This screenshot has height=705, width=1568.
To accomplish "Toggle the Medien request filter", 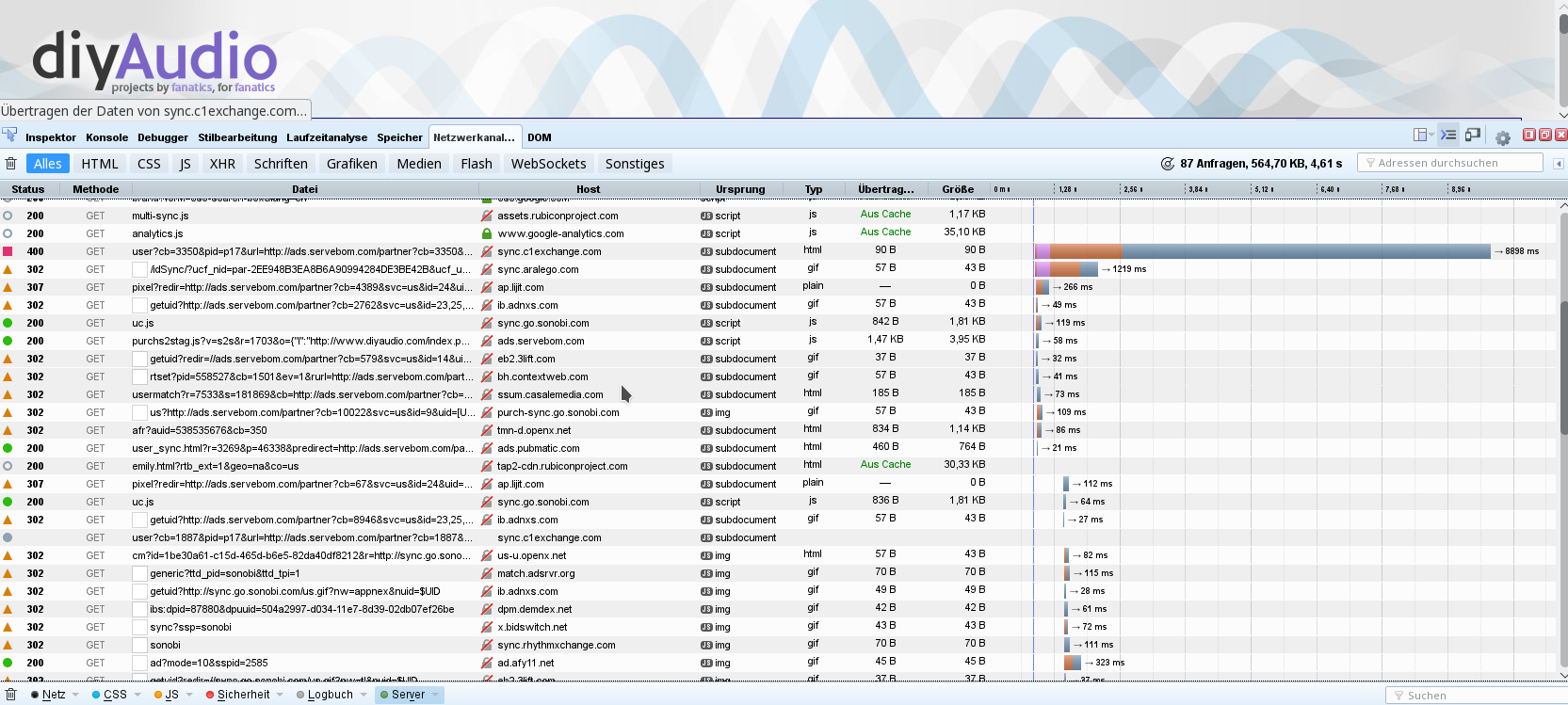I will [x=419, y=164].
